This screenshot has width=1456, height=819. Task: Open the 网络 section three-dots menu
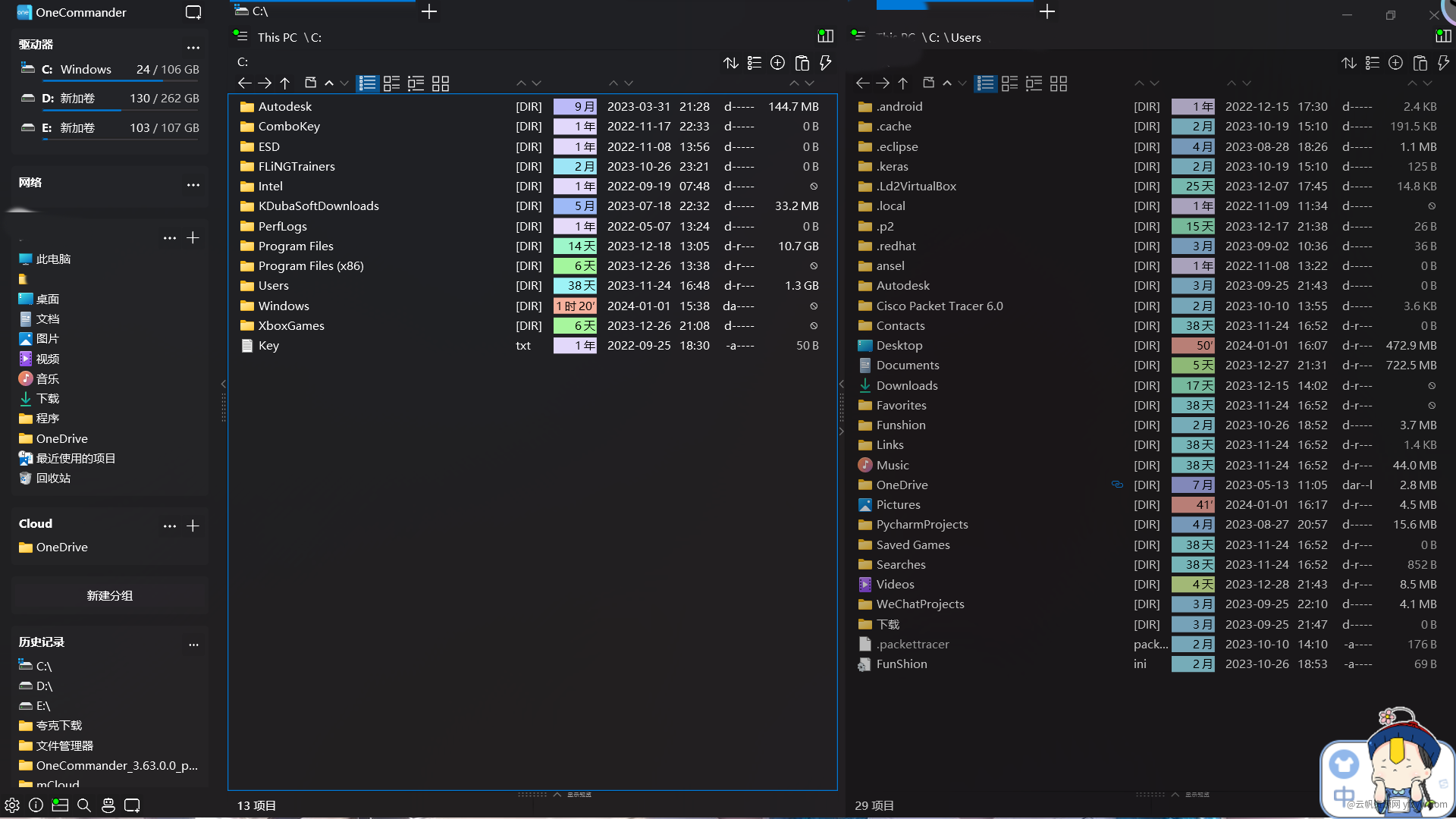193,185
